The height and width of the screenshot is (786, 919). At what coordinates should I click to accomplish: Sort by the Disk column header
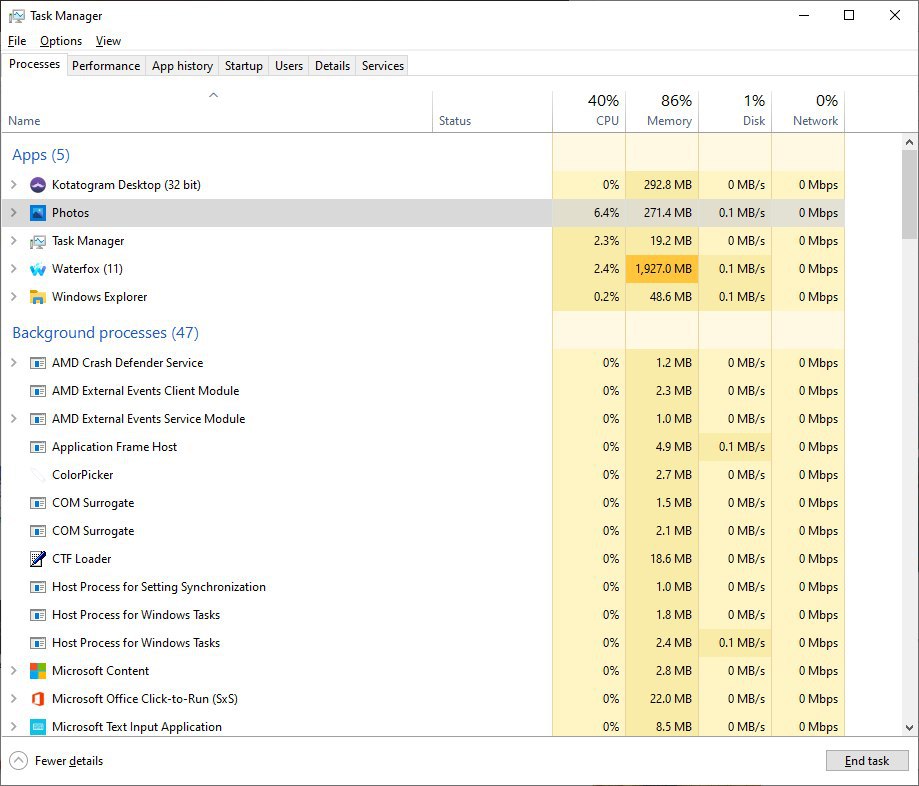[x=735, y=111]
